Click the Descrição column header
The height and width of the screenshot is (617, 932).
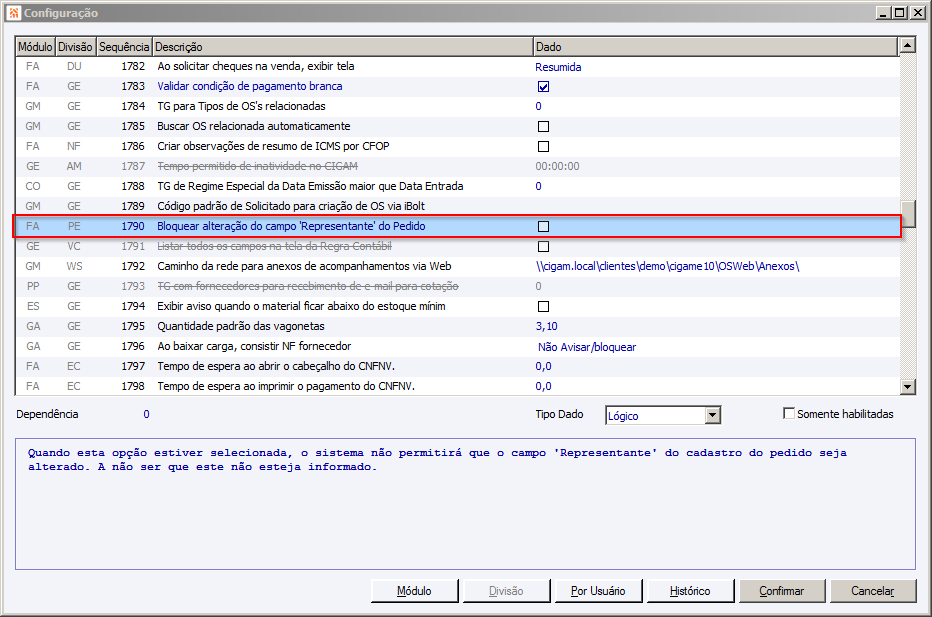(x=342, y=46)
